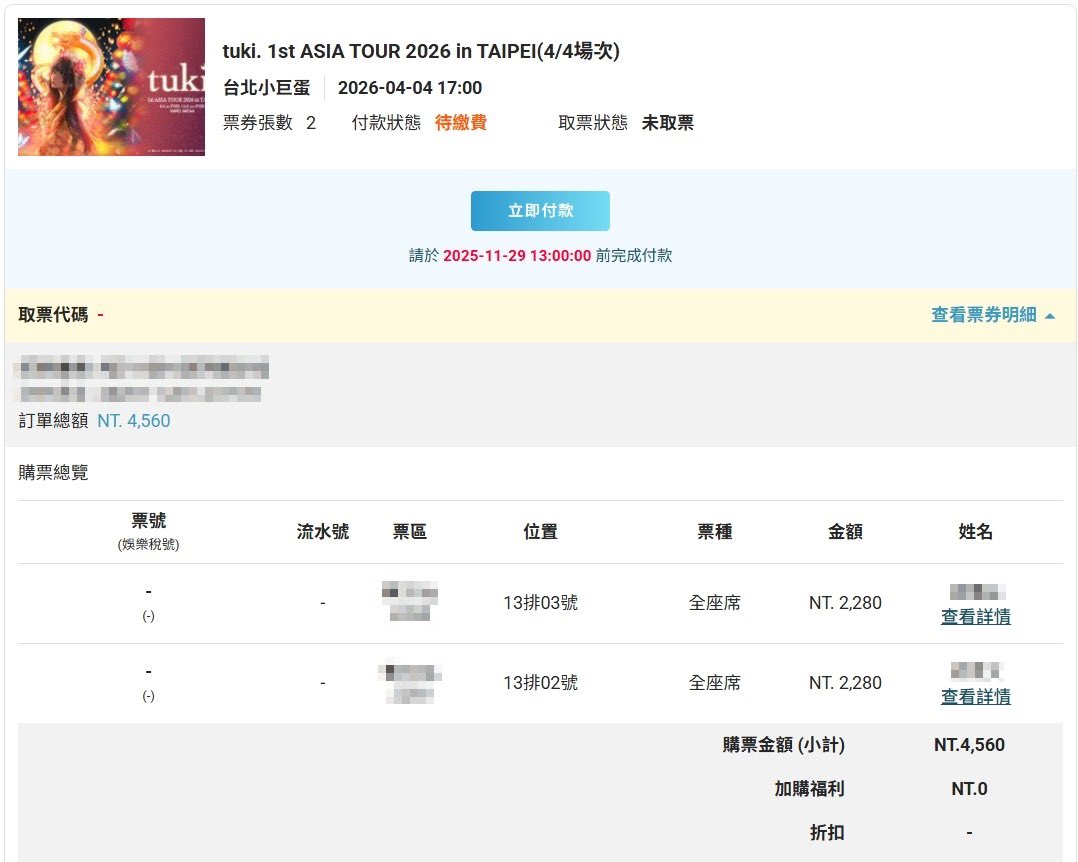The height and width of the screenshot is (862, 1078).
Task: Click the subtotal value NT.4,560
Action: point(969,744)
